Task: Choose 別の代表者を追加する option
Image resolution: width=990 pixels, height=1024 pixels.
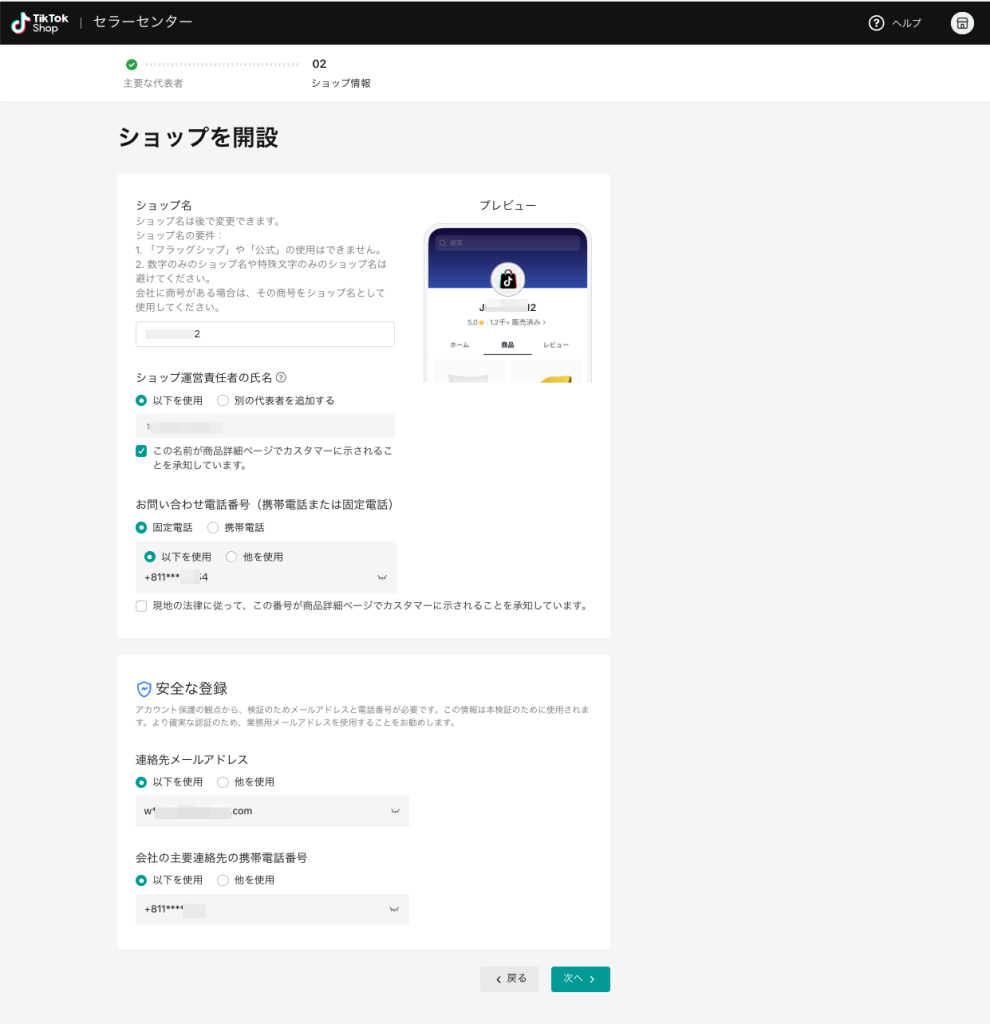Action: (222, 400)
